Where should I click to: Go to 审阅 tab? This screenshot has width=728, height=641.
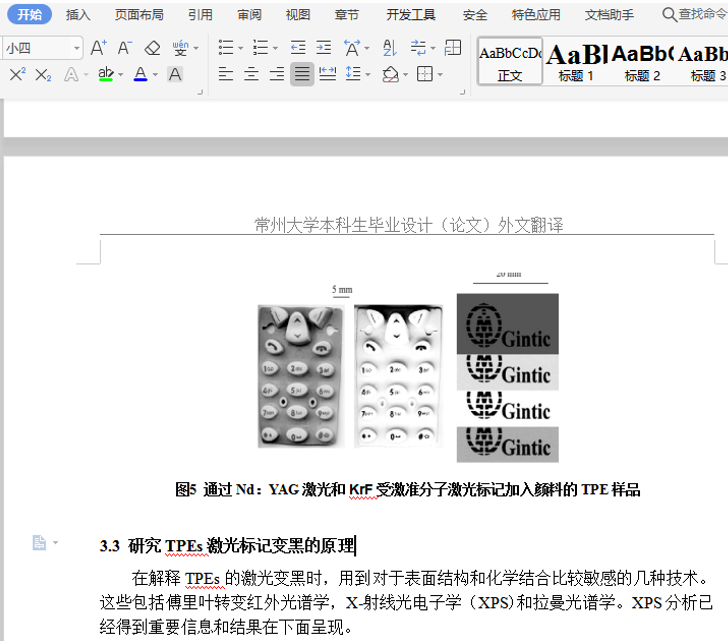click(x=249, y=15)
